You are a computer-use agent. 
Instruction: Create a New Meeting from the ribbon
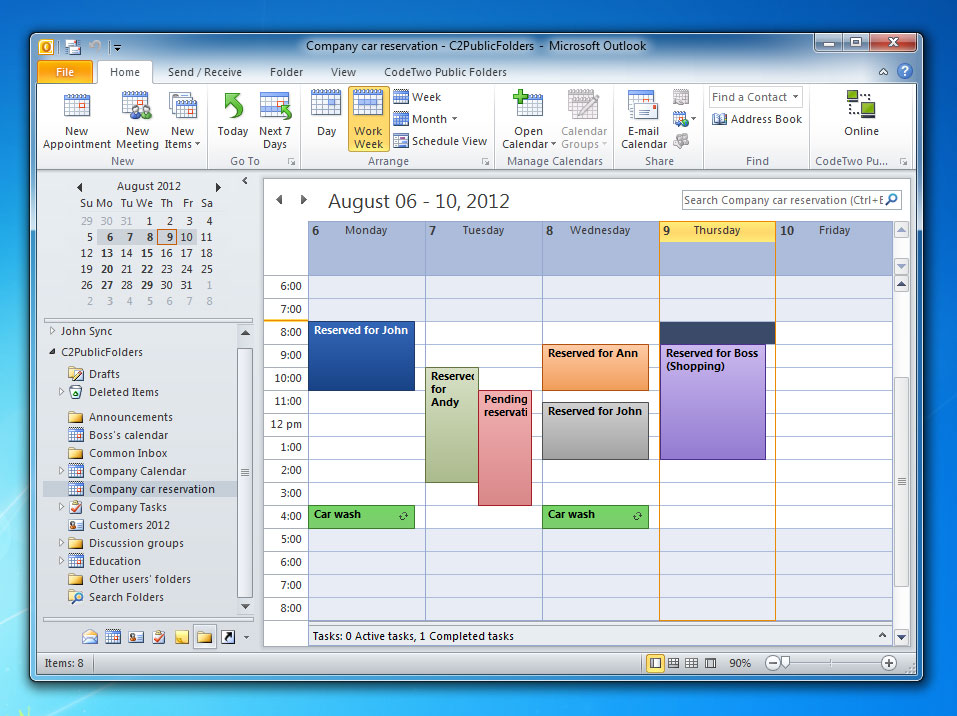pos(137,108)
